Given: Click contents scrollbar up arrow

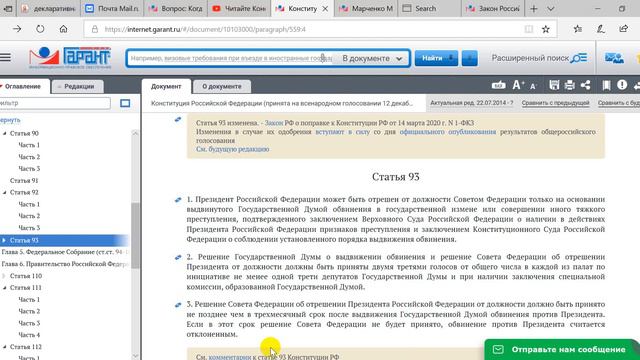Looking at the screenshot, I should [x=135, y=133].
